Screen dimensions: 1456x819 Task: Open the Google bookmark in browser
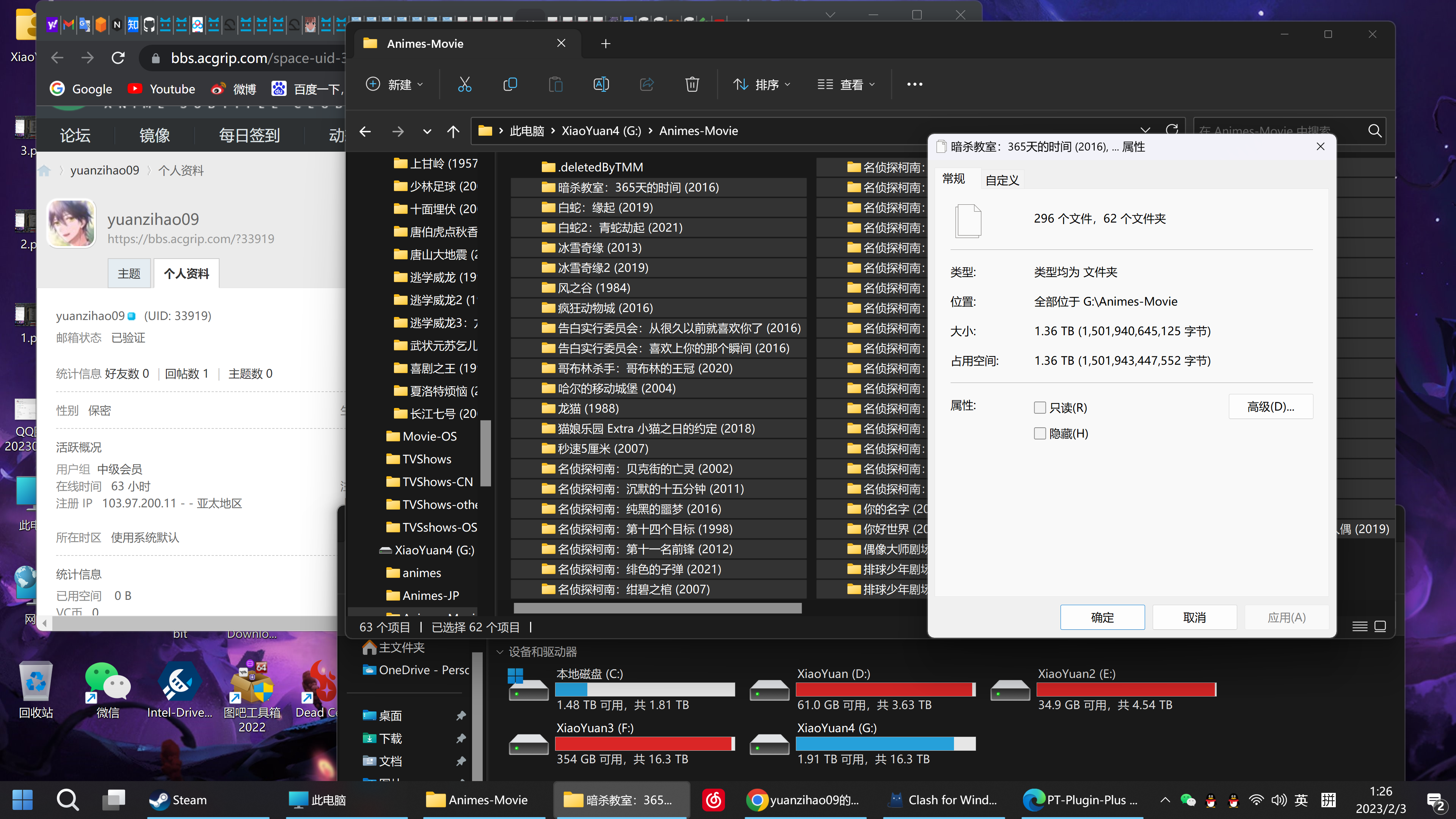click(x=82, y=89)
